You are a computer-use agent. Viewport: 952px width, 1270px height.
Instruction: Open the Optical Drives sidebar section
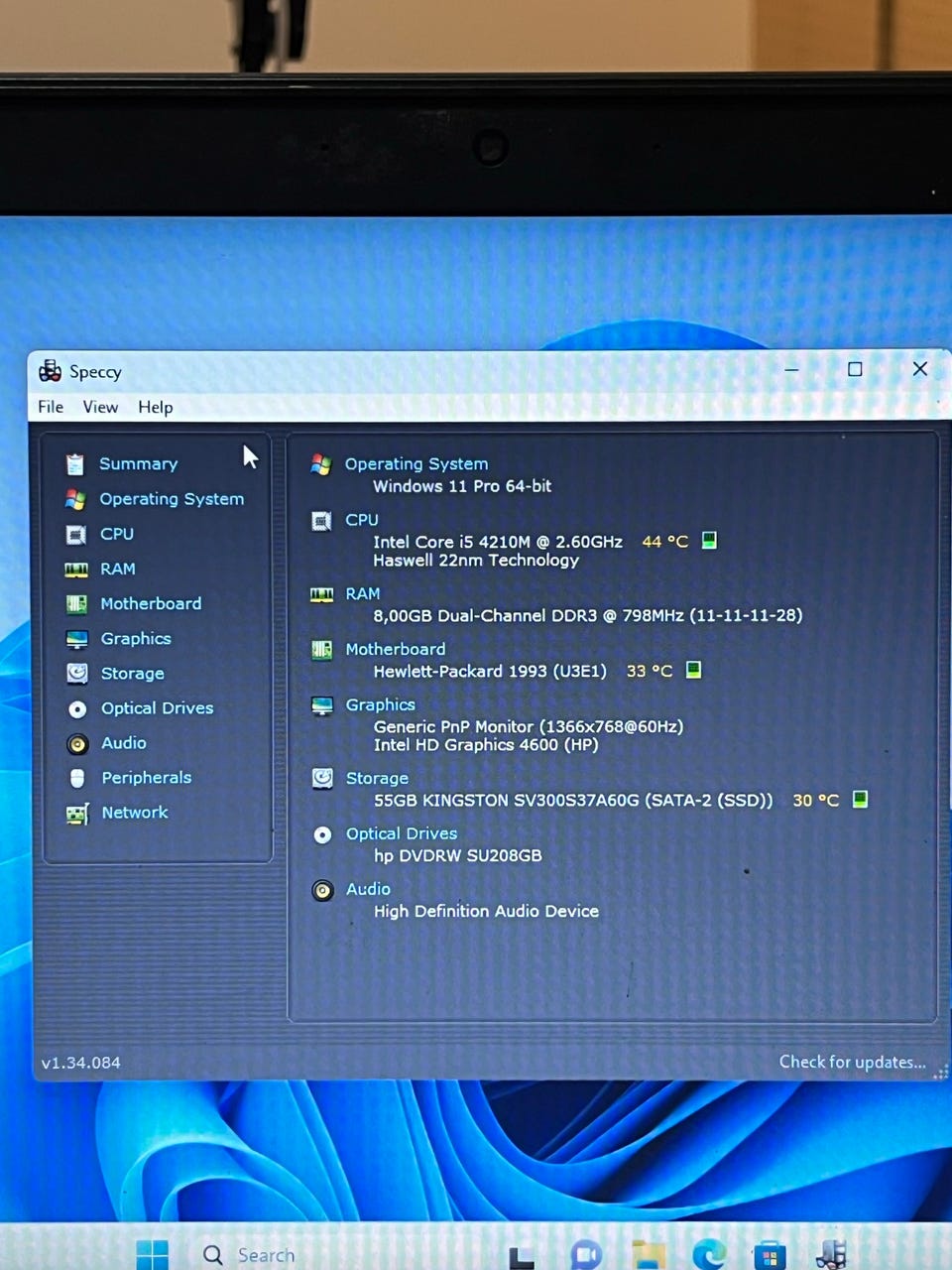point(158,707)
